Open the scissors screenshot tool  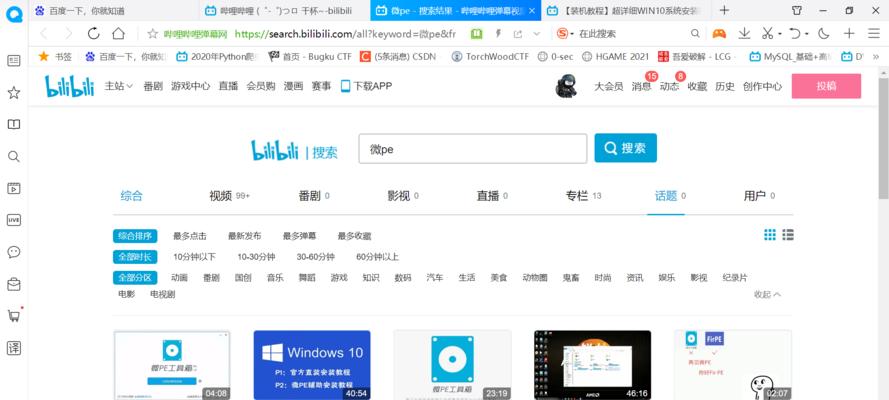coord(767,34)
